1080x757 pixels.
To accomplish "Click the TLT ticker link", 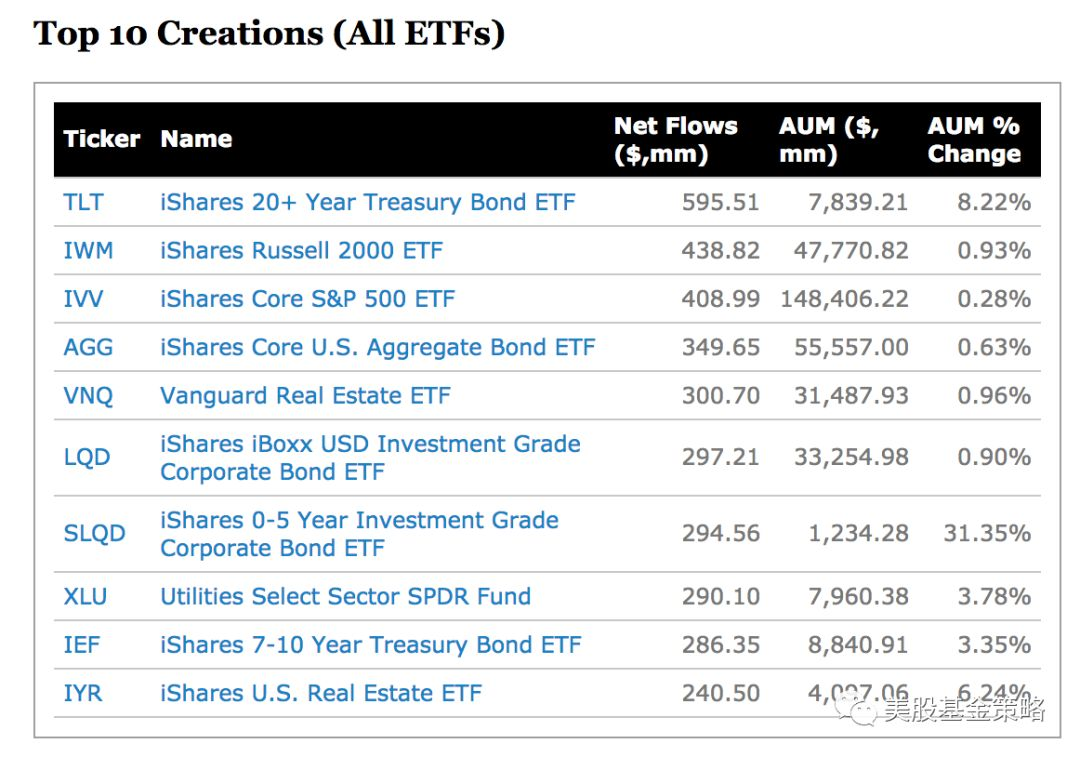I will point(83,202).
